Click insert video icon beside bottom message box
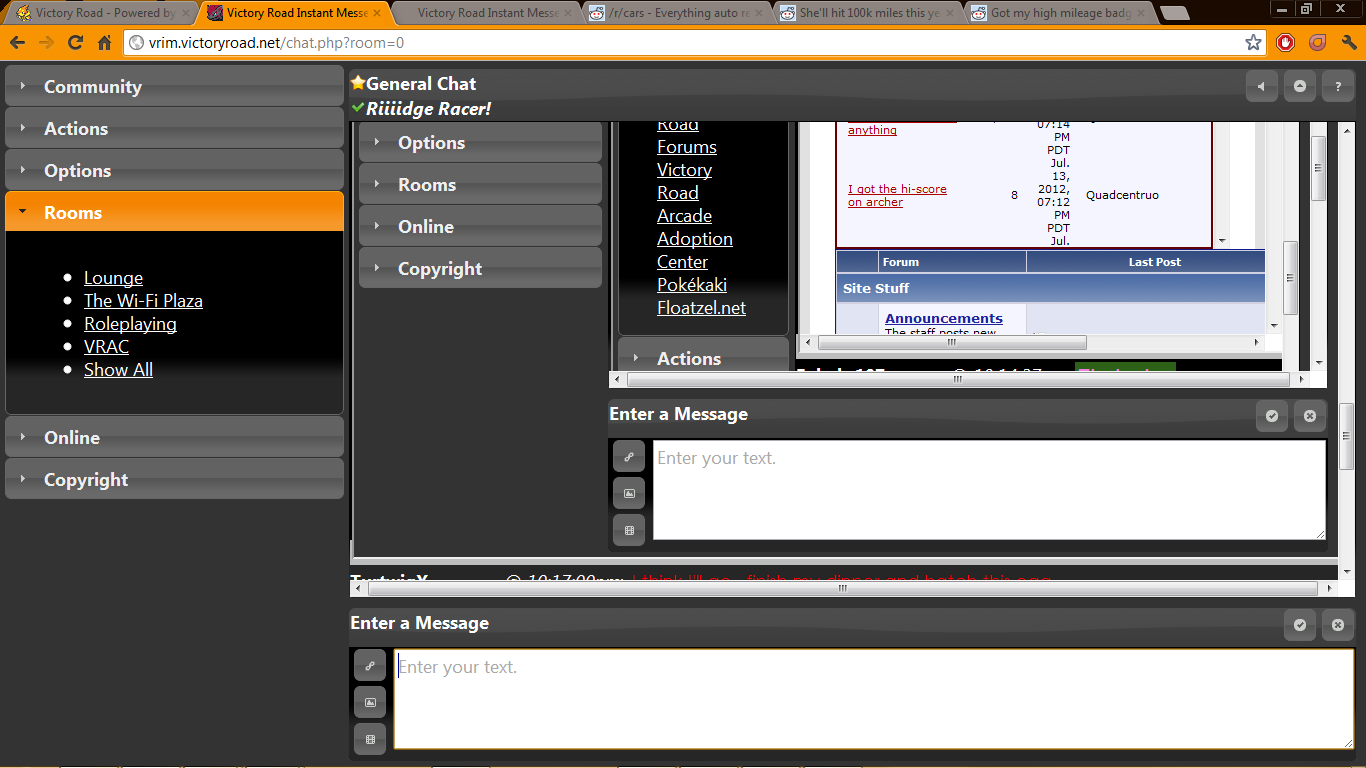Screen dimensions: 1366x768 click(370, 739)
